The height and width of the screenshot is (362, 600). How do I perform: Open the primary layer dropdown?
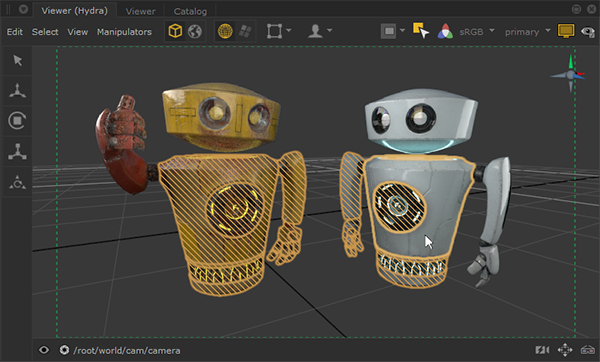tap(528, 31)
